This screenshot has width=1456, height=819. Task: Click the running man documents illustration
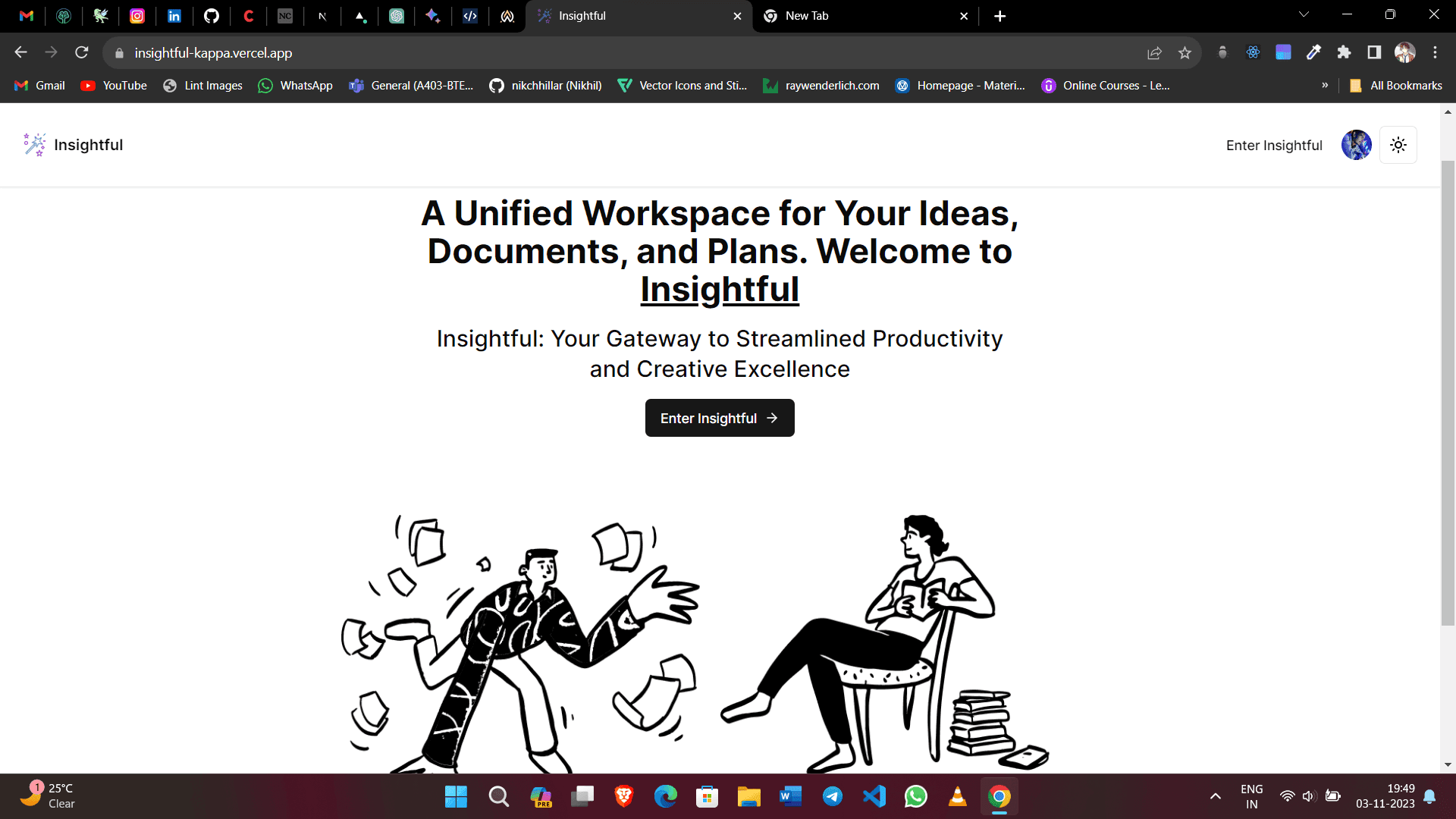click(x=519, y=645)
